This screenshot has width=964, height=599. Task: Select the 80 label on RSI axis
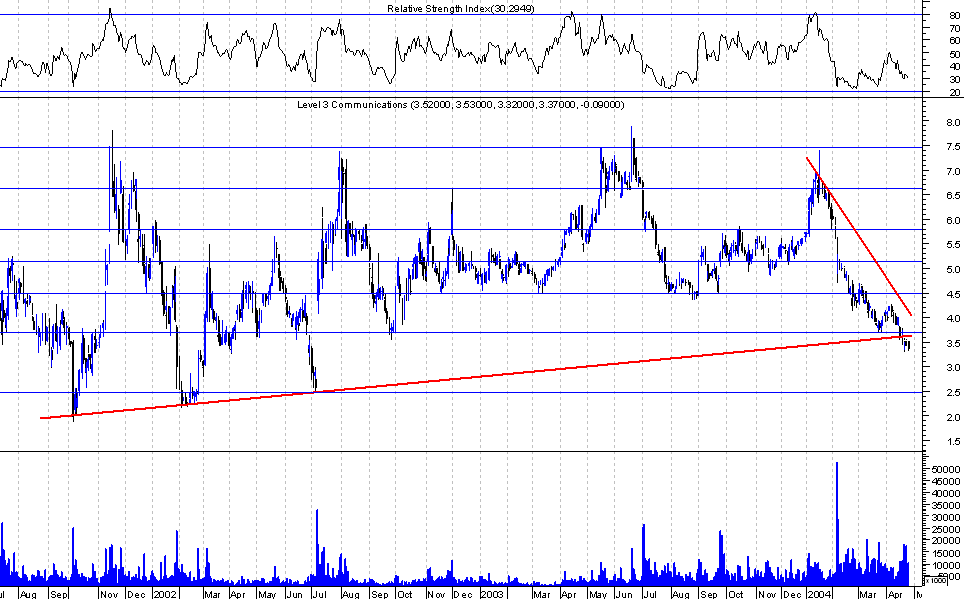click(x=954, y=17)
